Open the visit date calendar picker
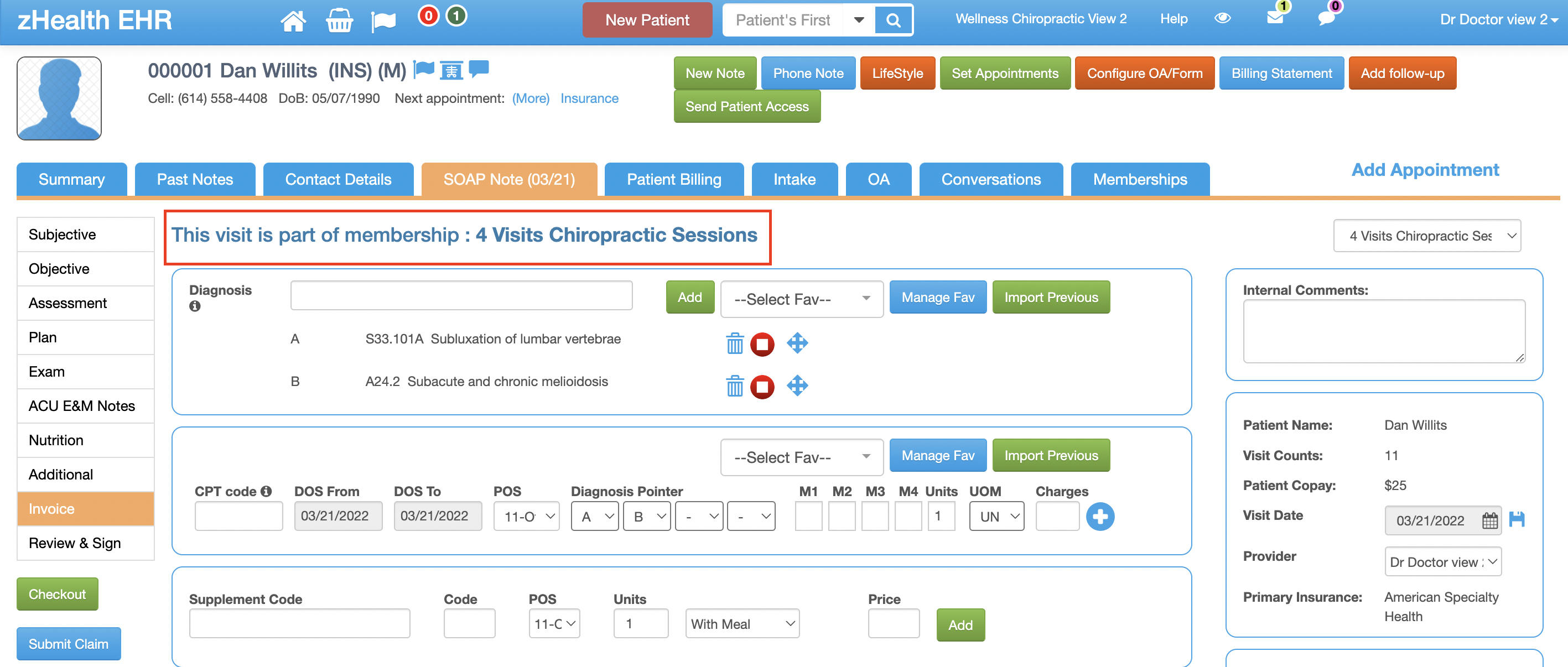 (x=1489, y=520)
